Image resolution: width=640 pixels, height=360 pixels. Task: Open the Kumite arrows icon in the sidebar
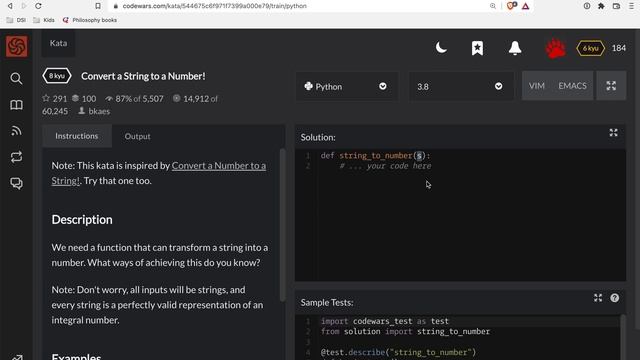click(16, 157)
